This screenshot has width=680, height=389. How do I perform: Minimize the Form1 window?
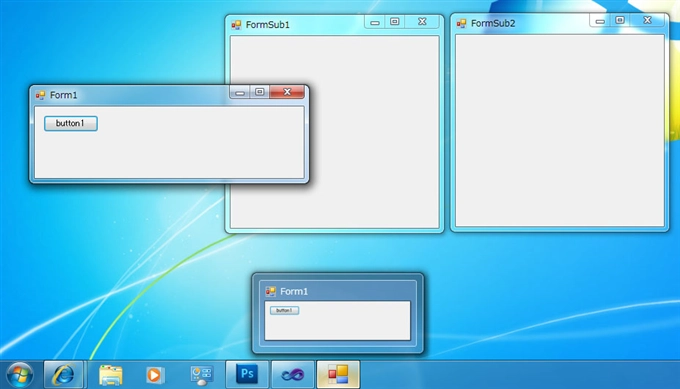pos(239,92)
